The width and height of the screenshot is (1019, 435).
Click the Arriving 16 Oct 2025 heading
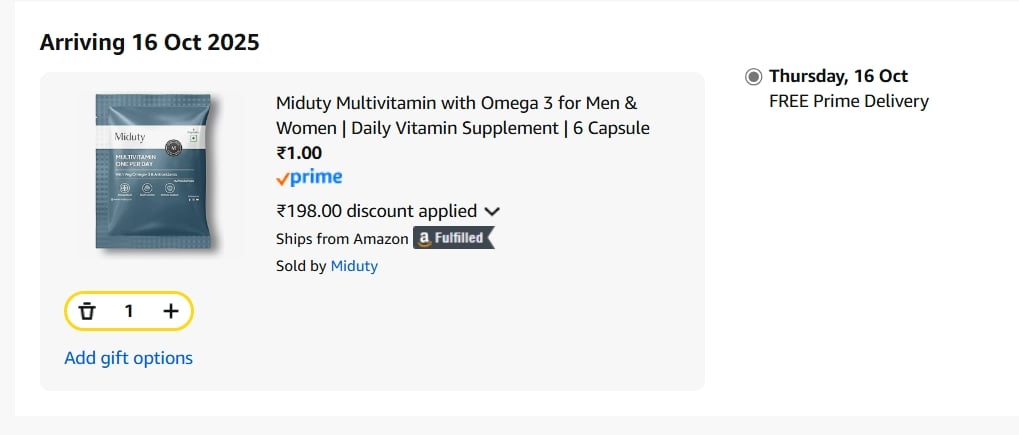coord(149,42)
